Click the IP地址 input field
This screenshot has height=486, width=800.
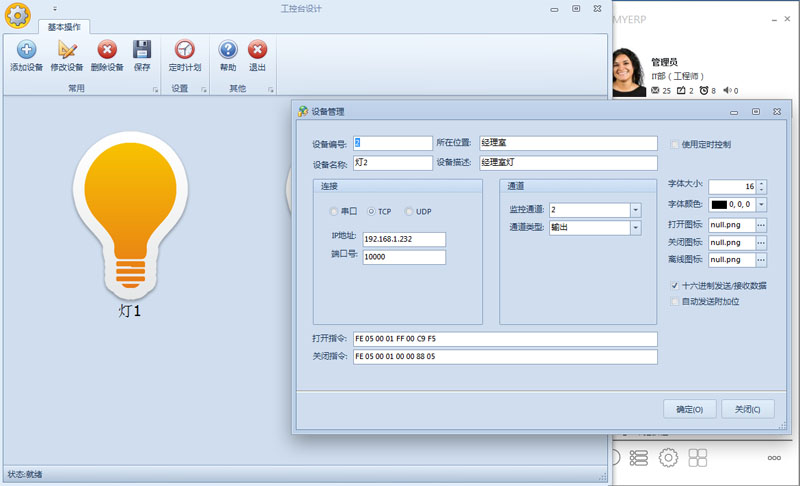click(404, 239)
